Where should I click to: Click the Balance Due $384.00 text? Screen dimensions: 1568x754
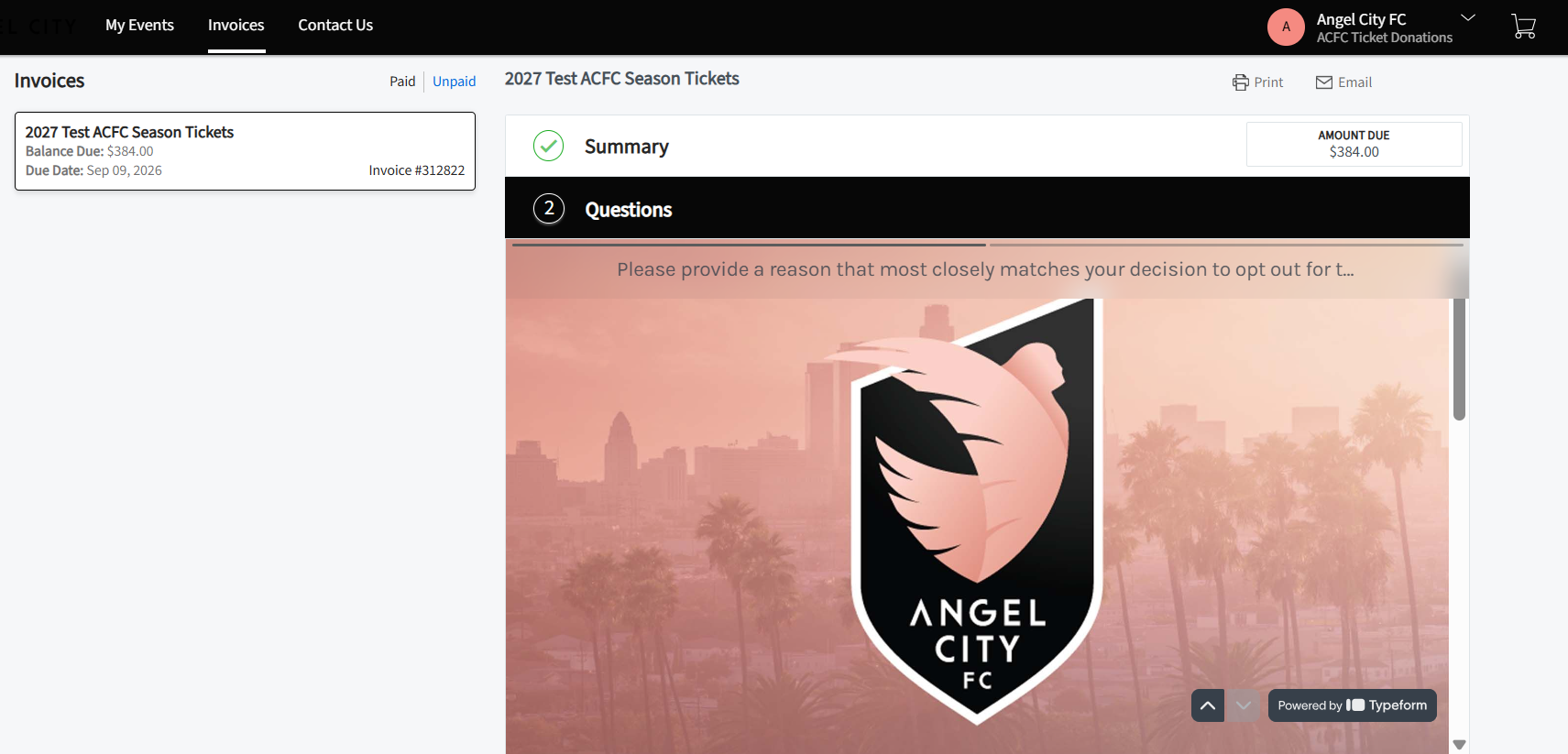90,151
